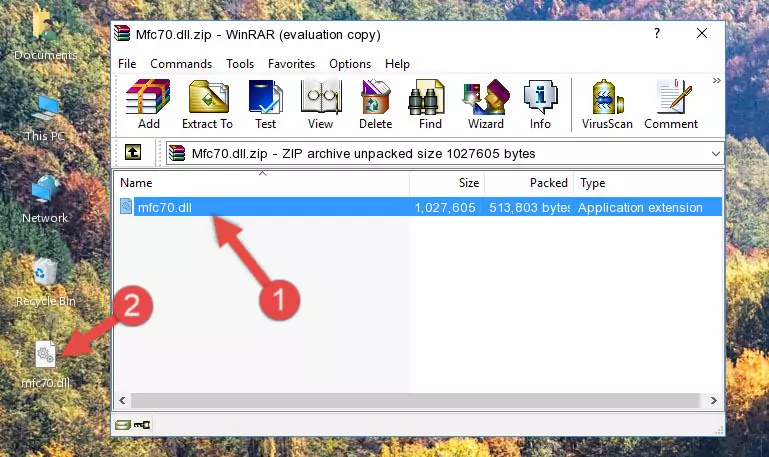Select the mfc70.dll file icon in list

click(x=126, y=207)
